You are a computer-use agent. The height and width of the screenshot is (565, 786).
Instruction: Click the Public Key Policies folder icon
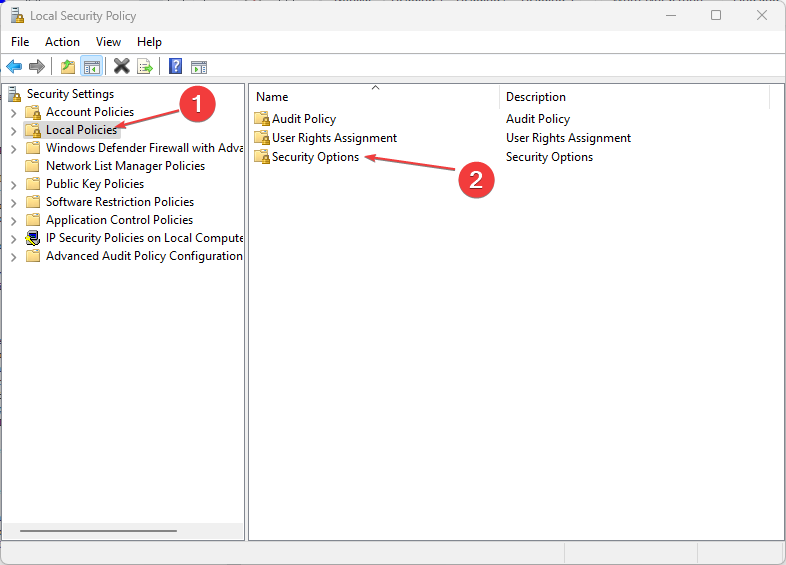click(x=33, y=183)
